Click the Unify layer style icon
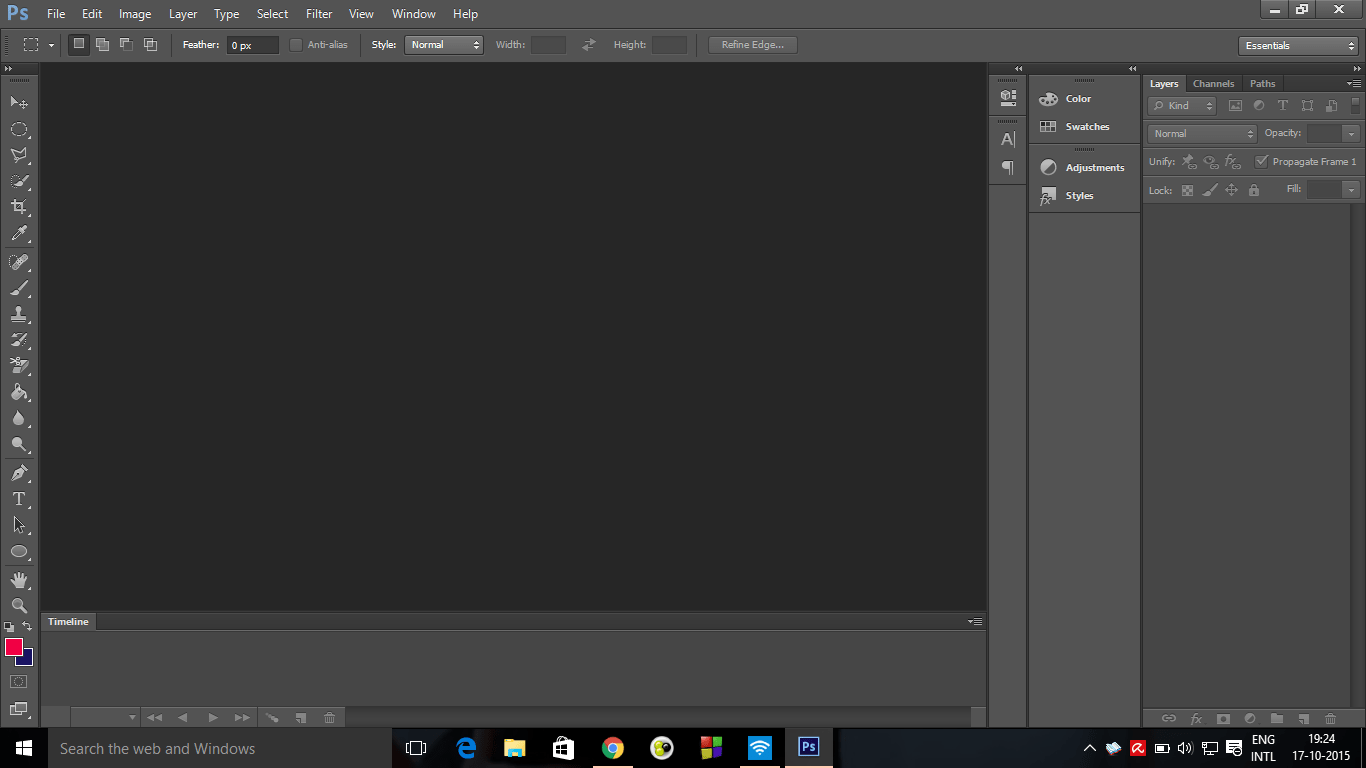 pos(1233,161)
